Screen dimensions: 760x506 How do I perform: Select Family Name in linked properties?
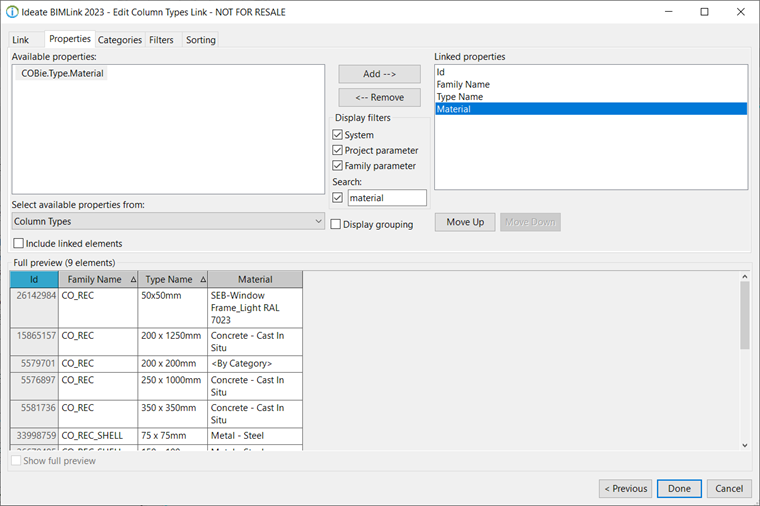pos(591,84)
